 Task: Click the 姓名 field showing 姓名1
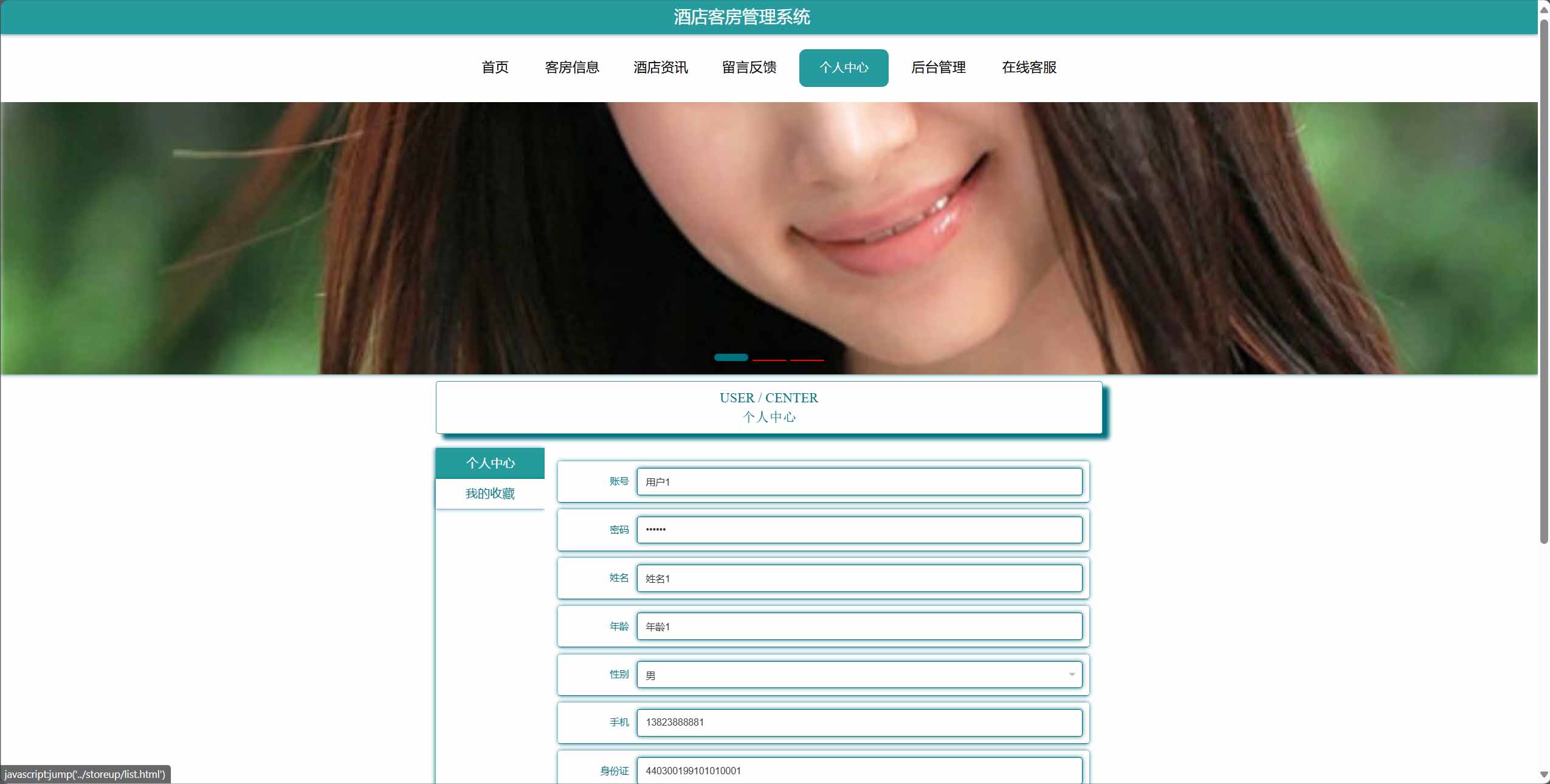(859, 578)
